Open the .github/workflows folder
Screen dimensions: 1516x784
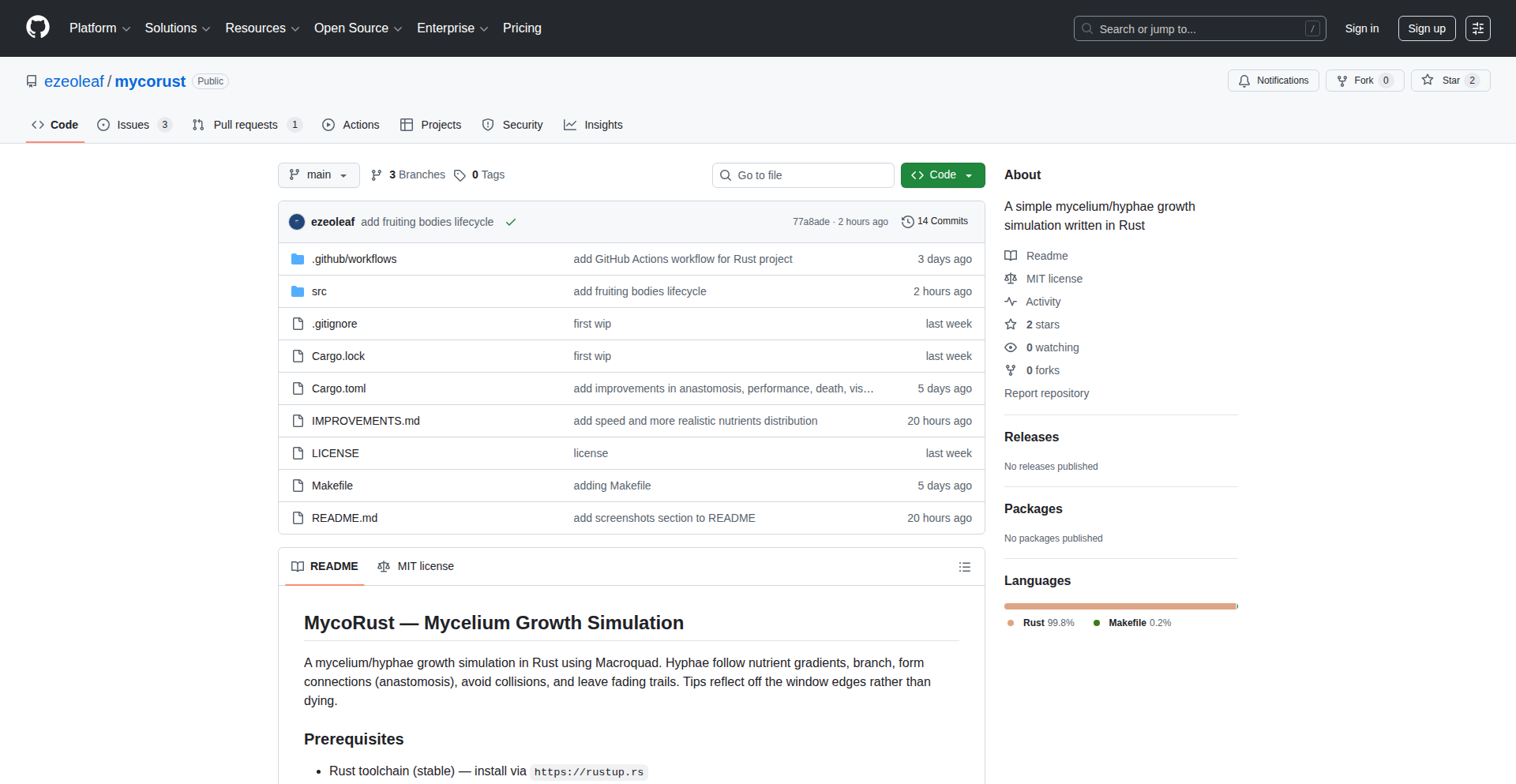click(x=354, y=259)
